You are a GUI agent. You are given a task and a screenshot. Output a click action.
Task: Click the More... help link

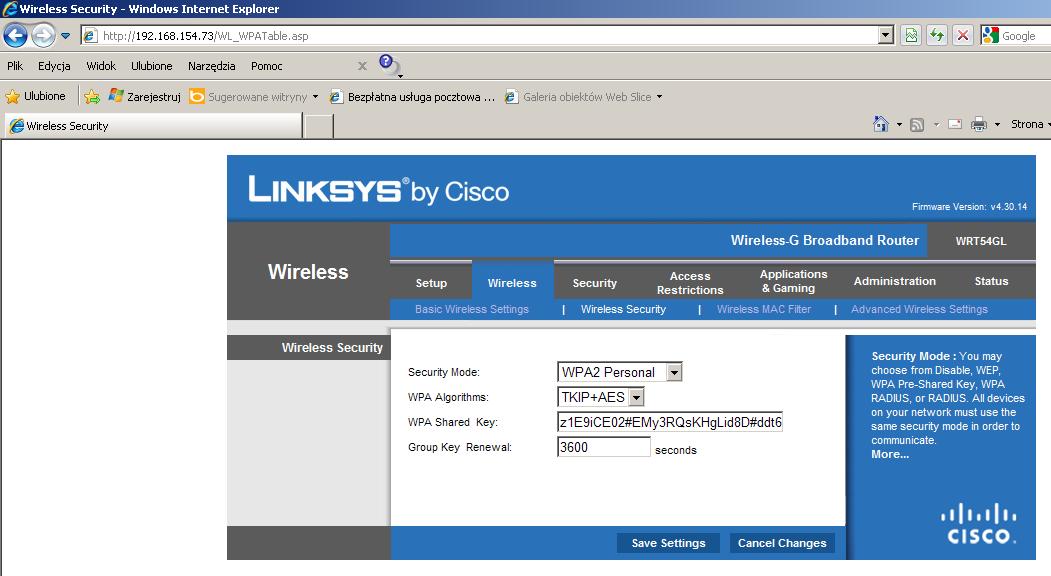pyautogui.click(x=889, y=455)
